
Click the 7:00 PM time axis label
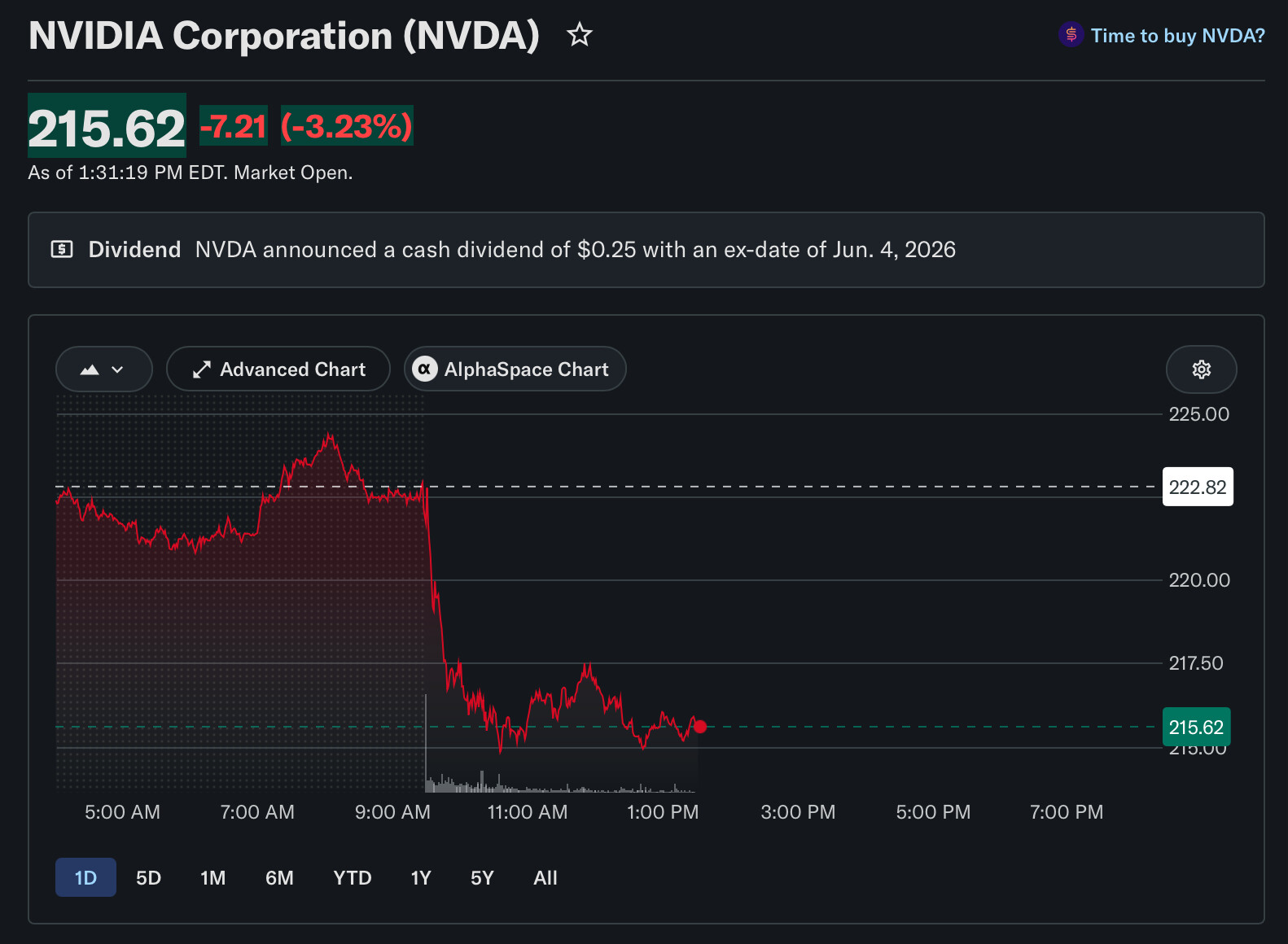(1067, 811)
